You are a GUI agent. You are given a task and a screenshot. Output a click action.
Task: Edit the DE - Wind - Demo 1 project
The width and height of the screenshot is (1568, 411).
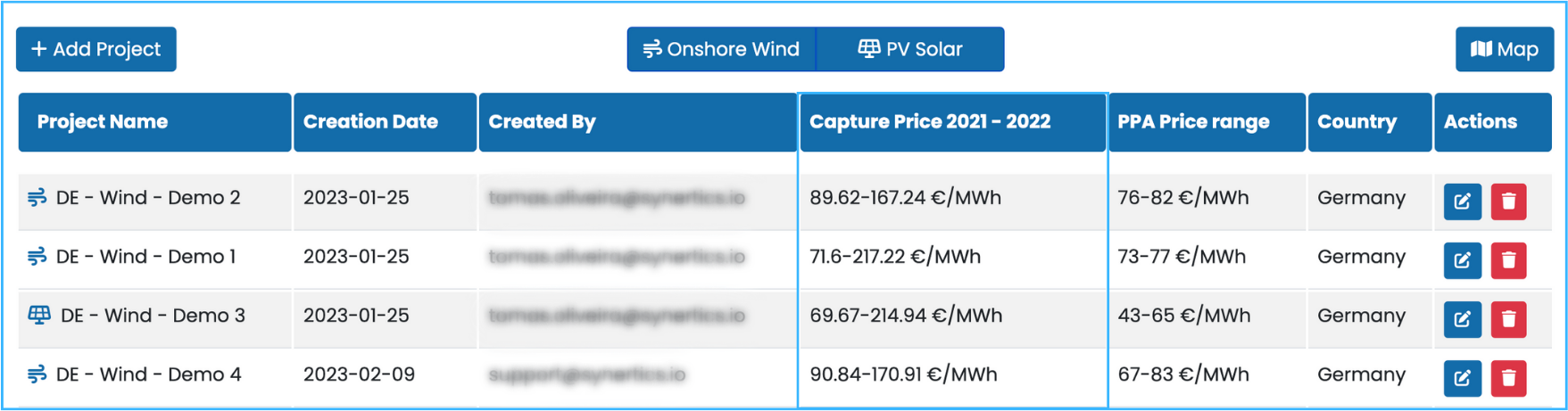tap(1462, 260)
